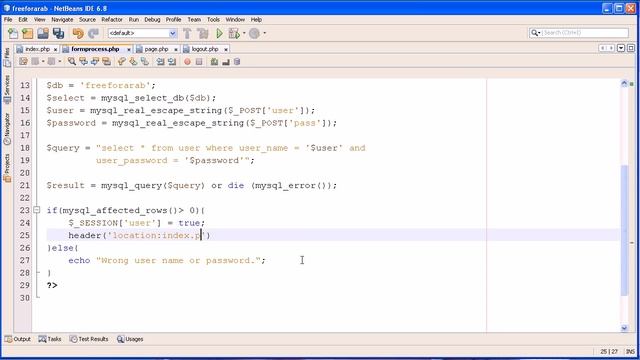Switch to the logout.php tab

(205, 49)
